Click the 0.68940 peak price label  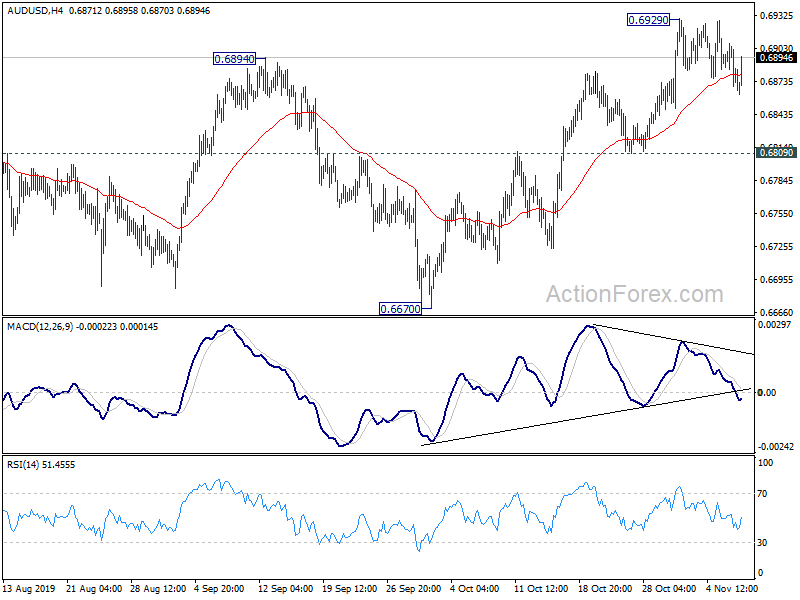234,59
